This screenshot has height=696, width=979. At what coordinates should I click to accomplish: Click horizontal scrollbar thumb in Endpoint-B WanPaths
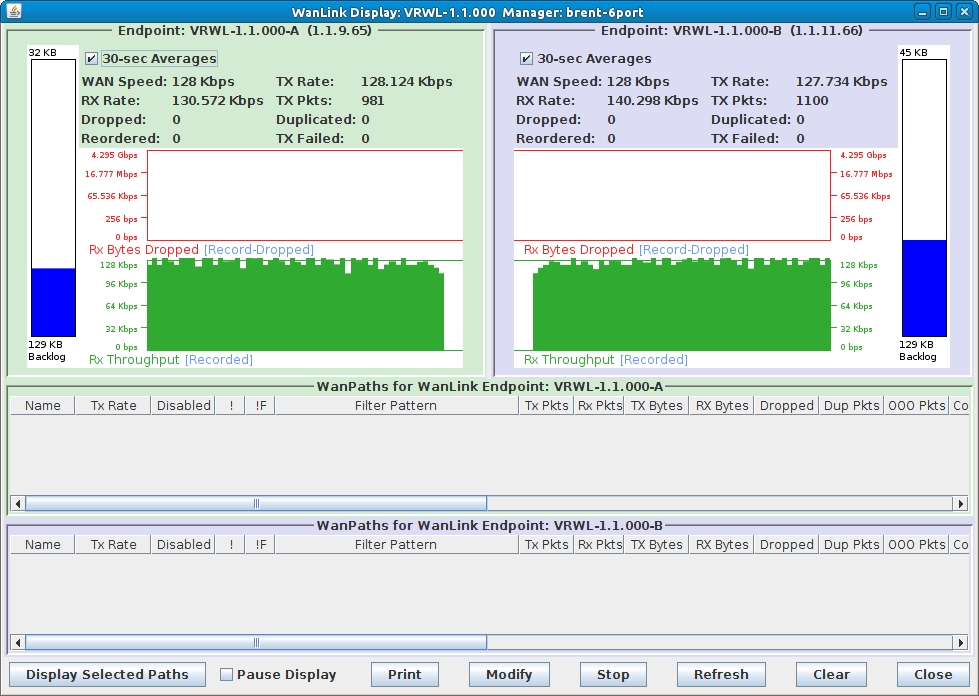pyautogui.click(x=256, y=642)
